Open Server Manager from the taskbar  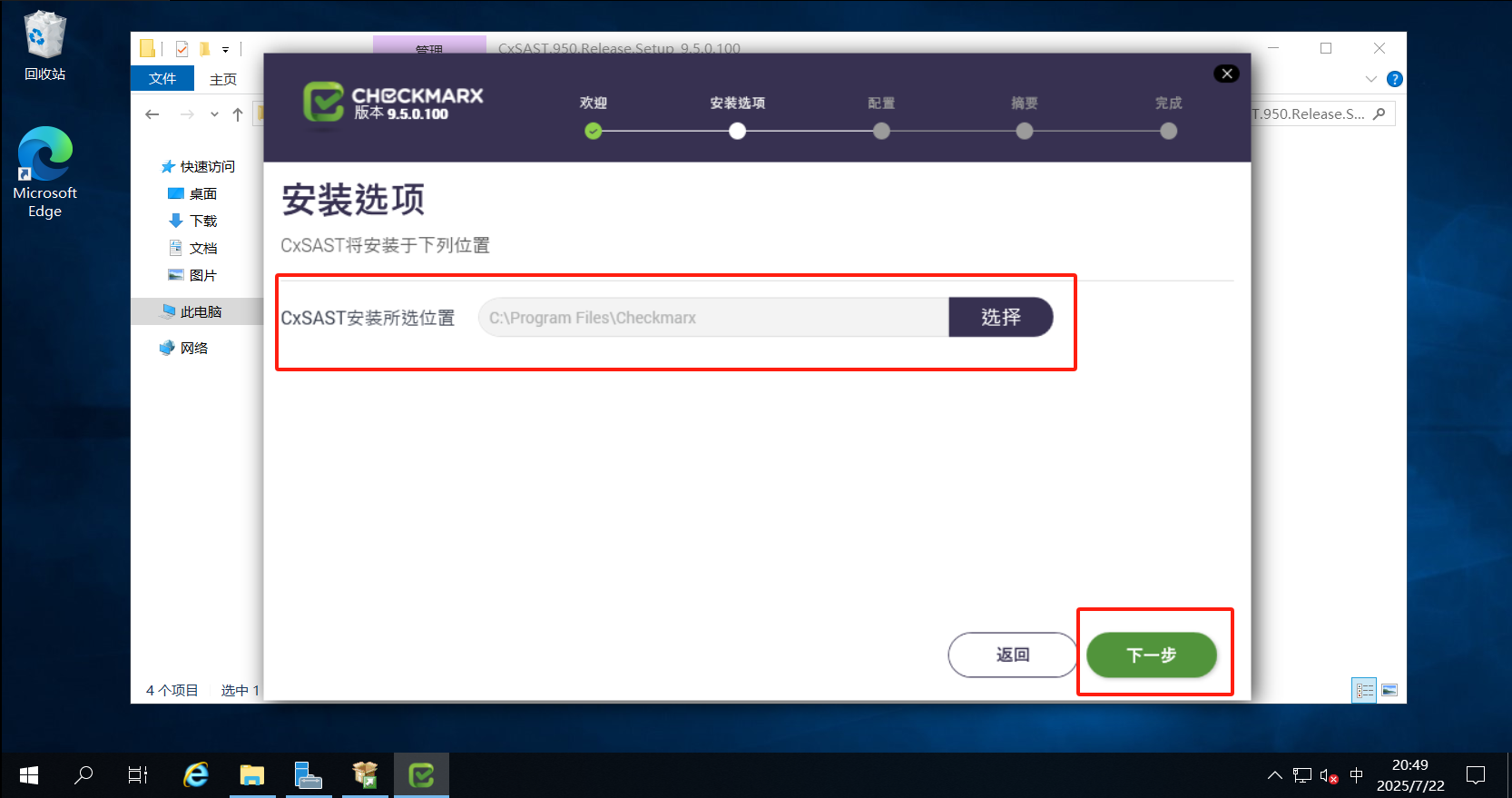(309, 775)
